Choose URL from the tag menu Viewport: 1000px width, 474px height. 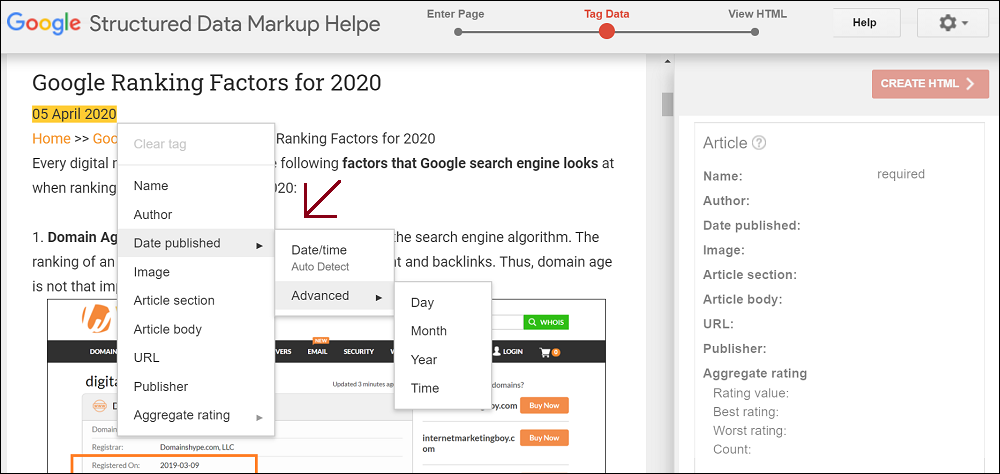click(x=196, y=358)
